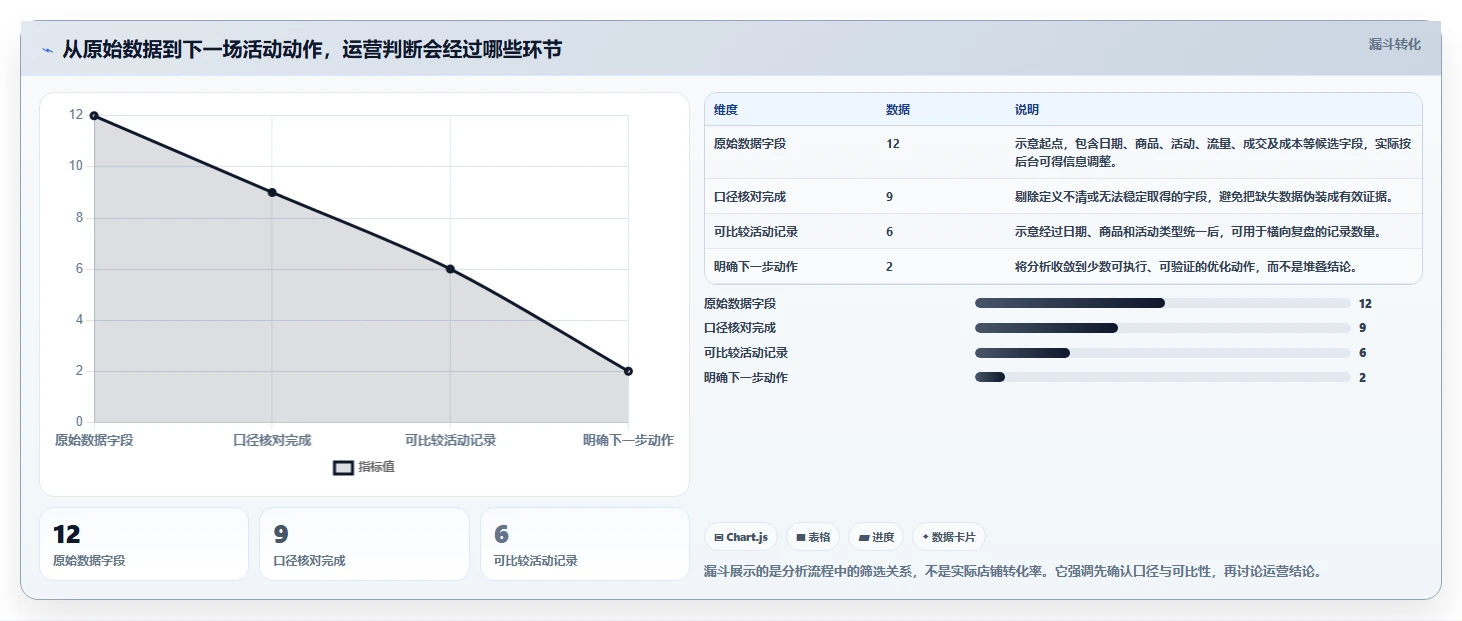Click the 口径核对完成 progress bar
Image resolution: width=1462 pixels, height=621 pixels.
1163,328
